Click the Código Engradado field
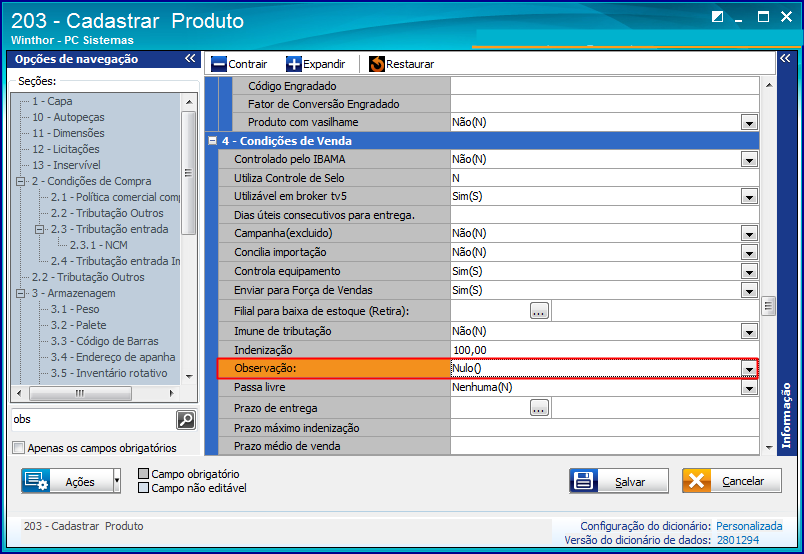Image resolution: width=804 pixels, height=554 pixels. 605,86
